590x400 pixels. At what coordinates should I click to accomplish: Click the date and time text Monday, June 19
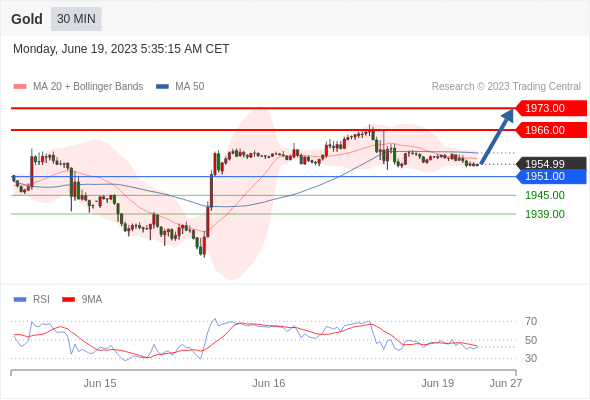[x=121, y=49]
